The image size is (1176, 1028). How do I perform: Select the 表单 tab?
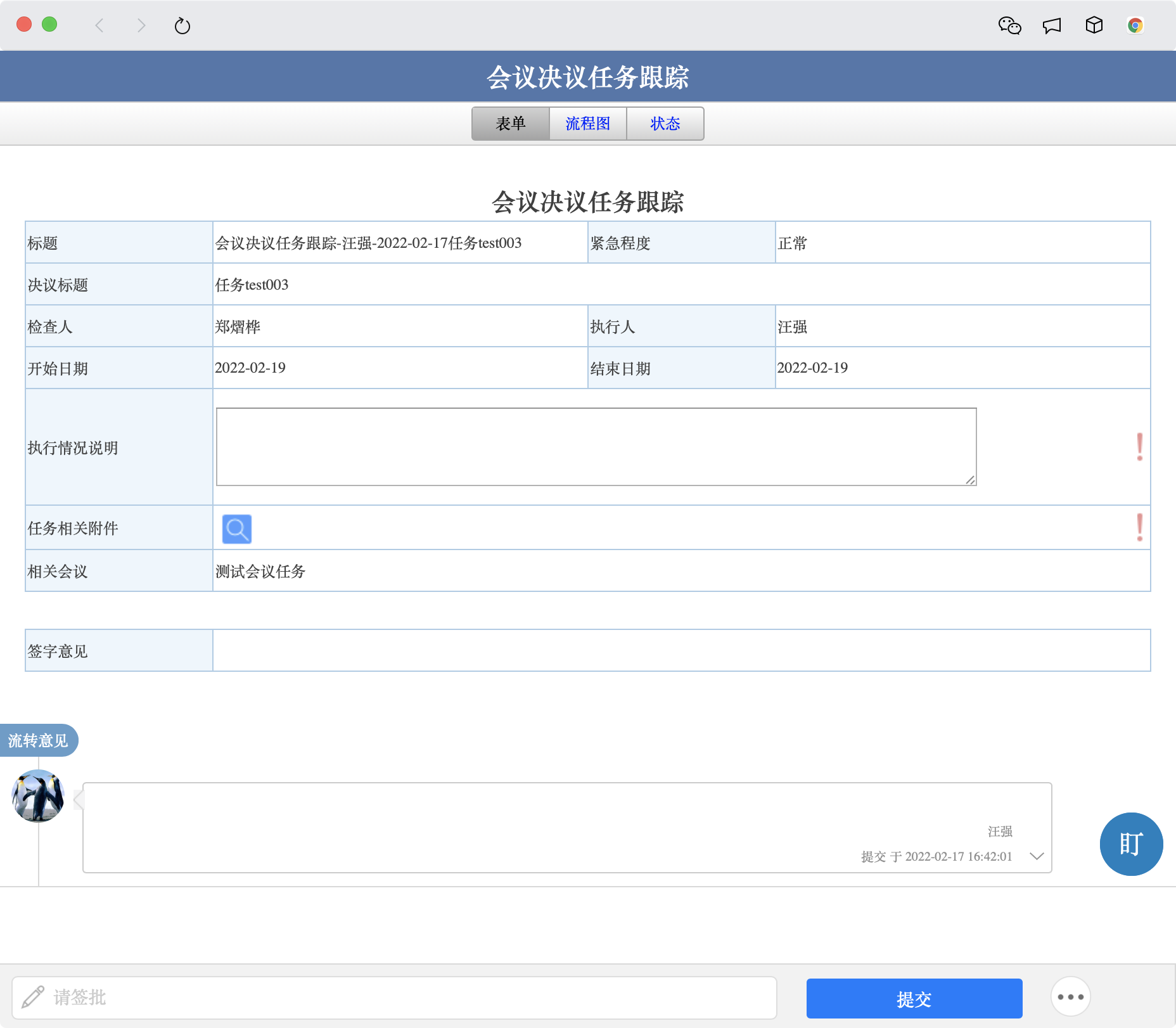click(511, 124)
